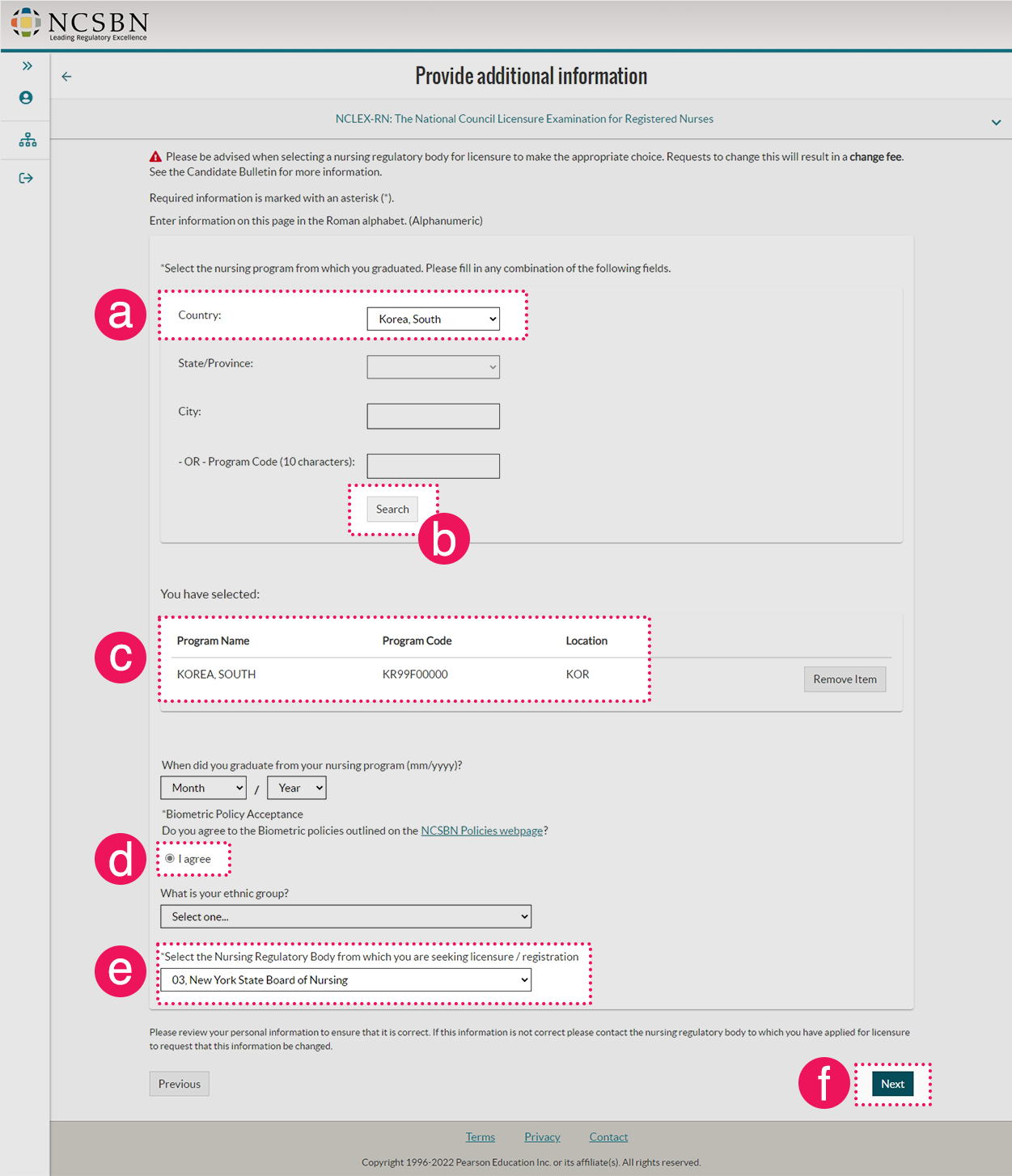Open the Contact link in footer

point(608,1137)
